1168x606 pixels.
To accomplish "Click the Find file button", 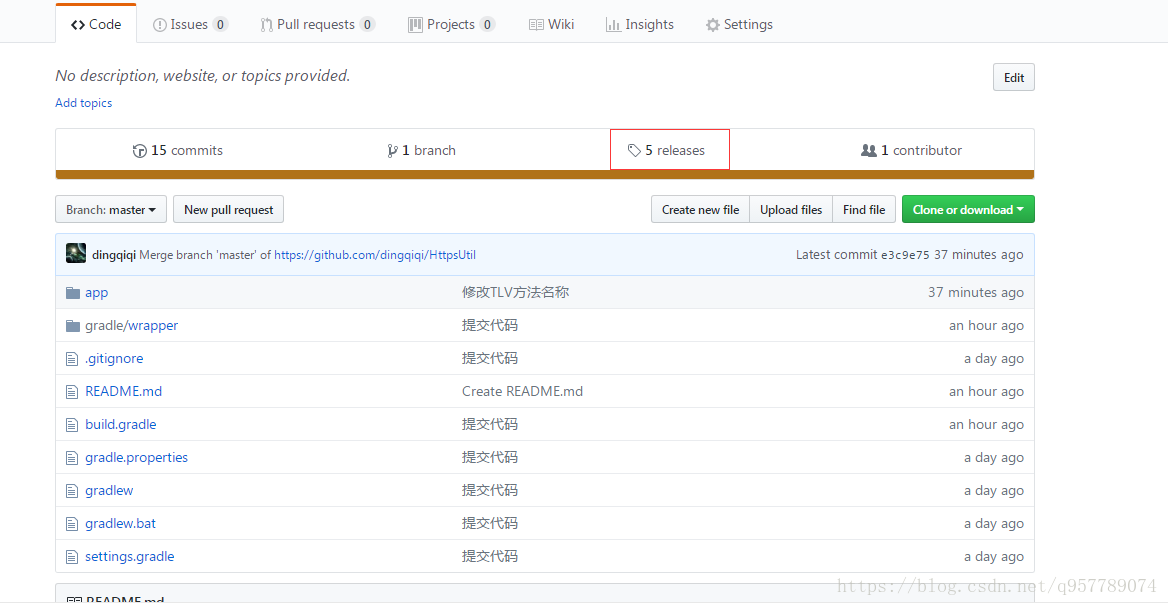I will click(864, 209).
